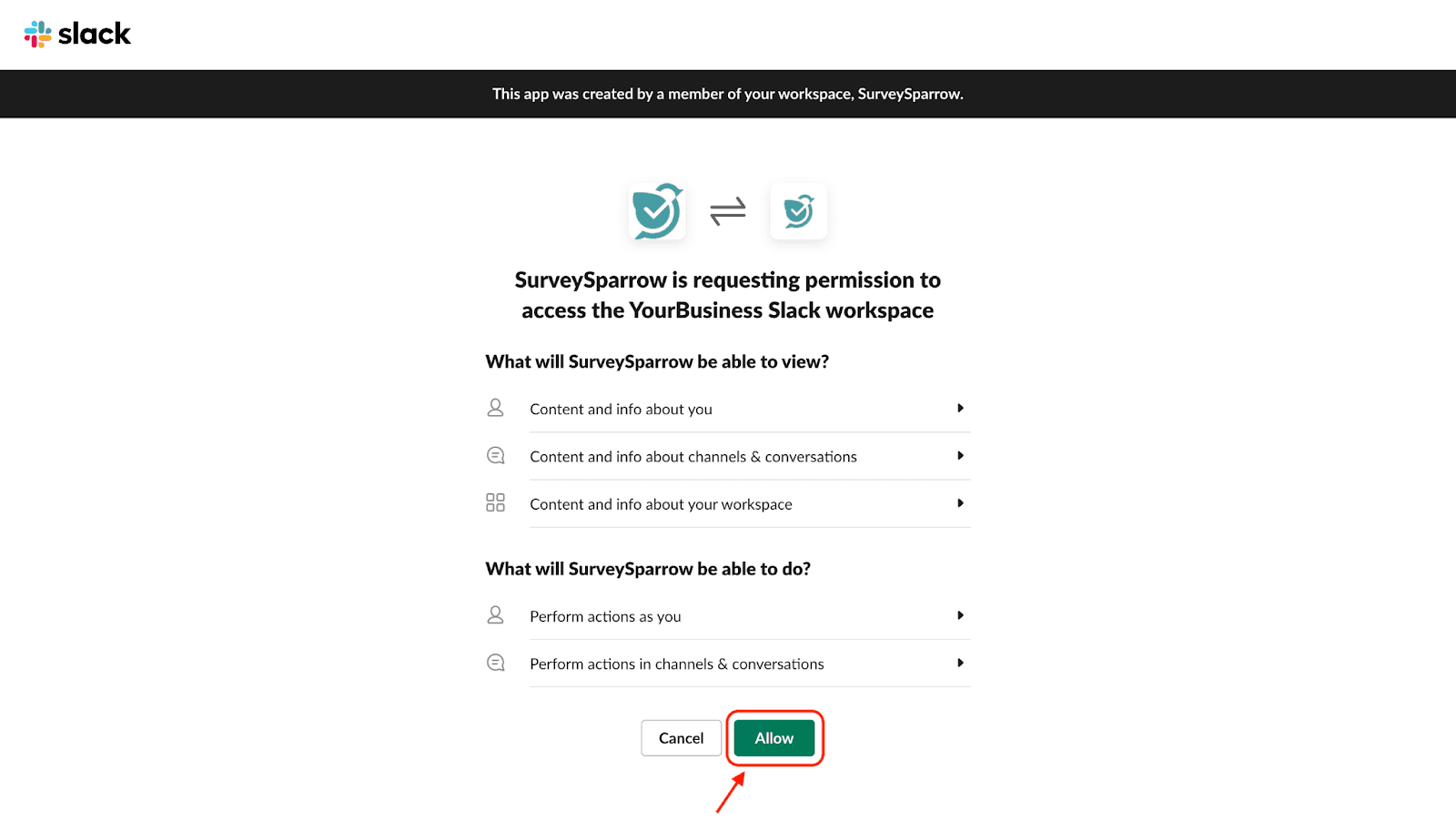This screenshot has width=1456, height=821.
Task: Expand arrow for 'Perform actions as you'
Action: pyautogui.click(x=960, y=616)
